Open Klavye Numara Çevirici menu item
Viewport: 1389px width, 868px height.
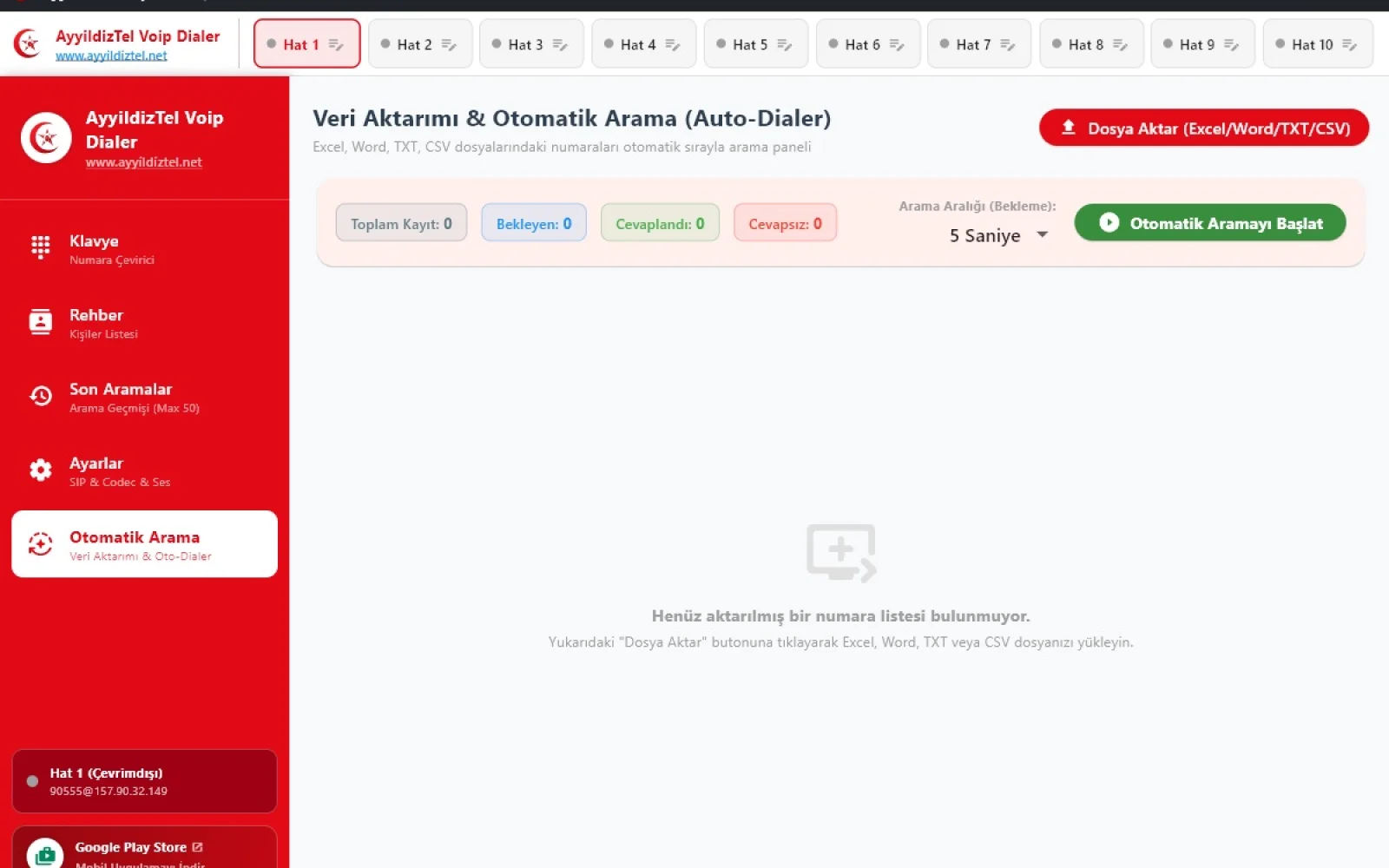point(144,248)
